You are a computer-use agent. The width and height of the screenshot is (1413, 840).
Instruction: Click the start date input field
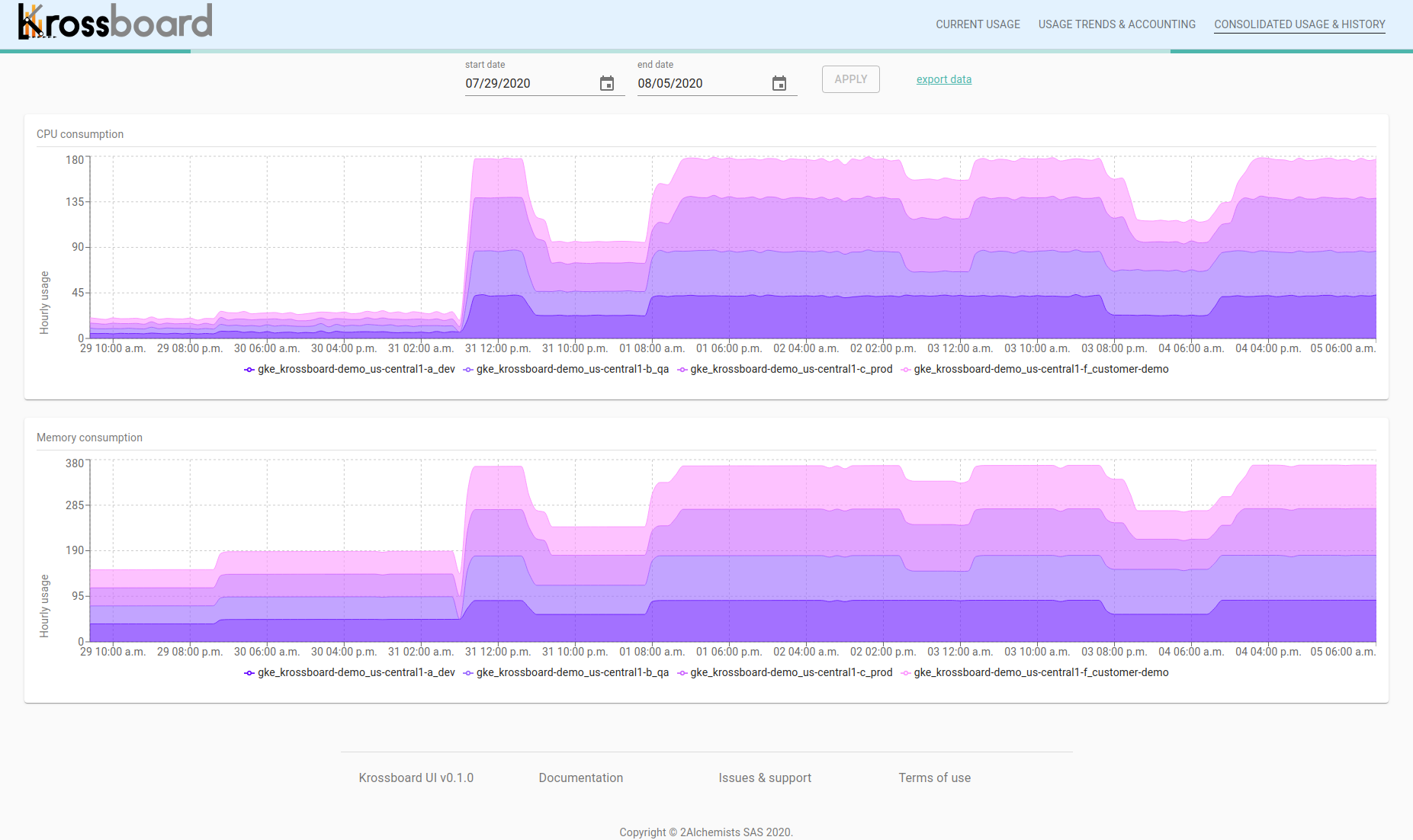[x=526, y=84]
